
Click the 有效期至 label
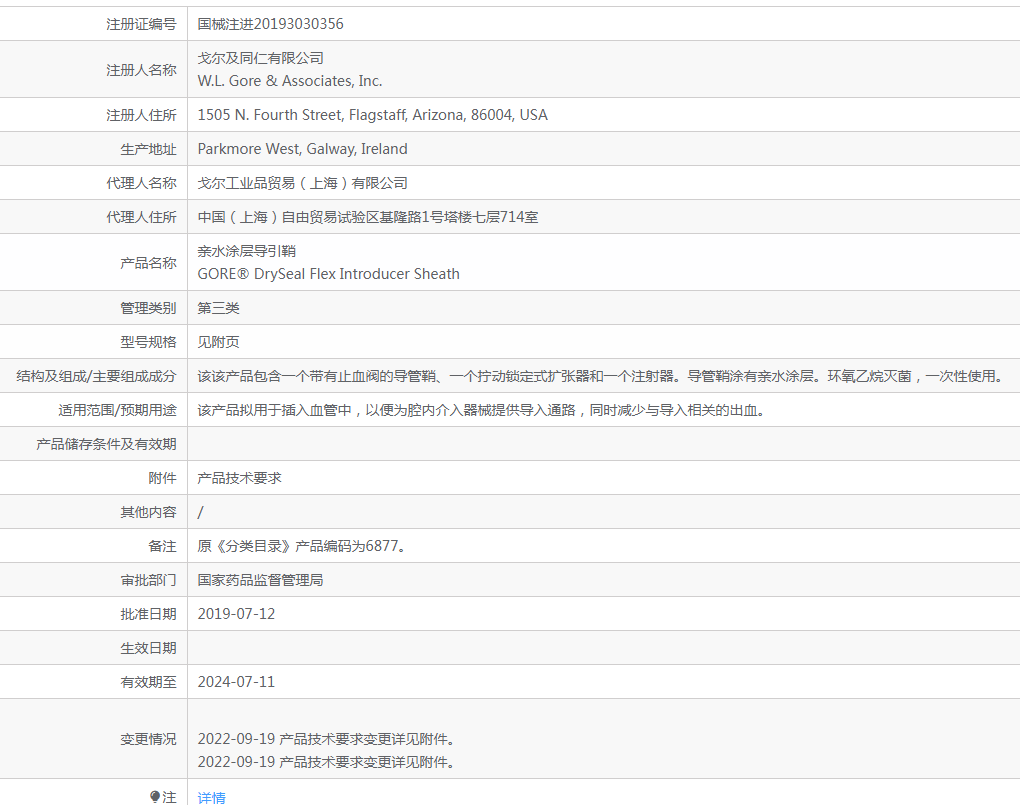coord(148,682)
